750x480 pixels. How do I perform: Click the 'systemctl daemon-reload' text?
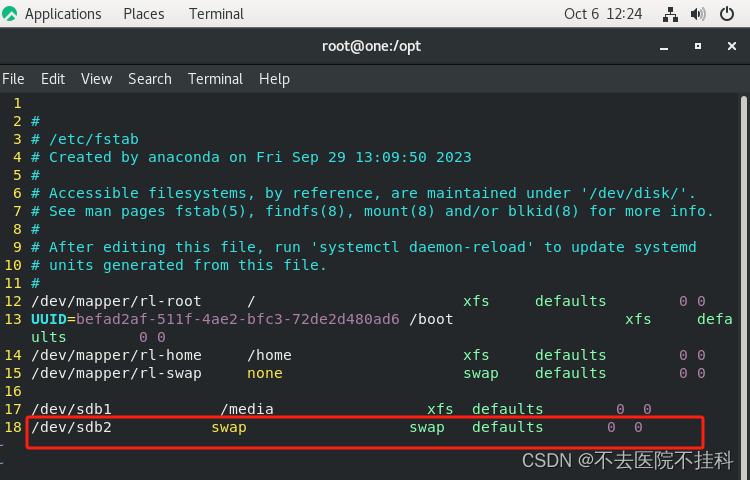(x=422, y=247)
